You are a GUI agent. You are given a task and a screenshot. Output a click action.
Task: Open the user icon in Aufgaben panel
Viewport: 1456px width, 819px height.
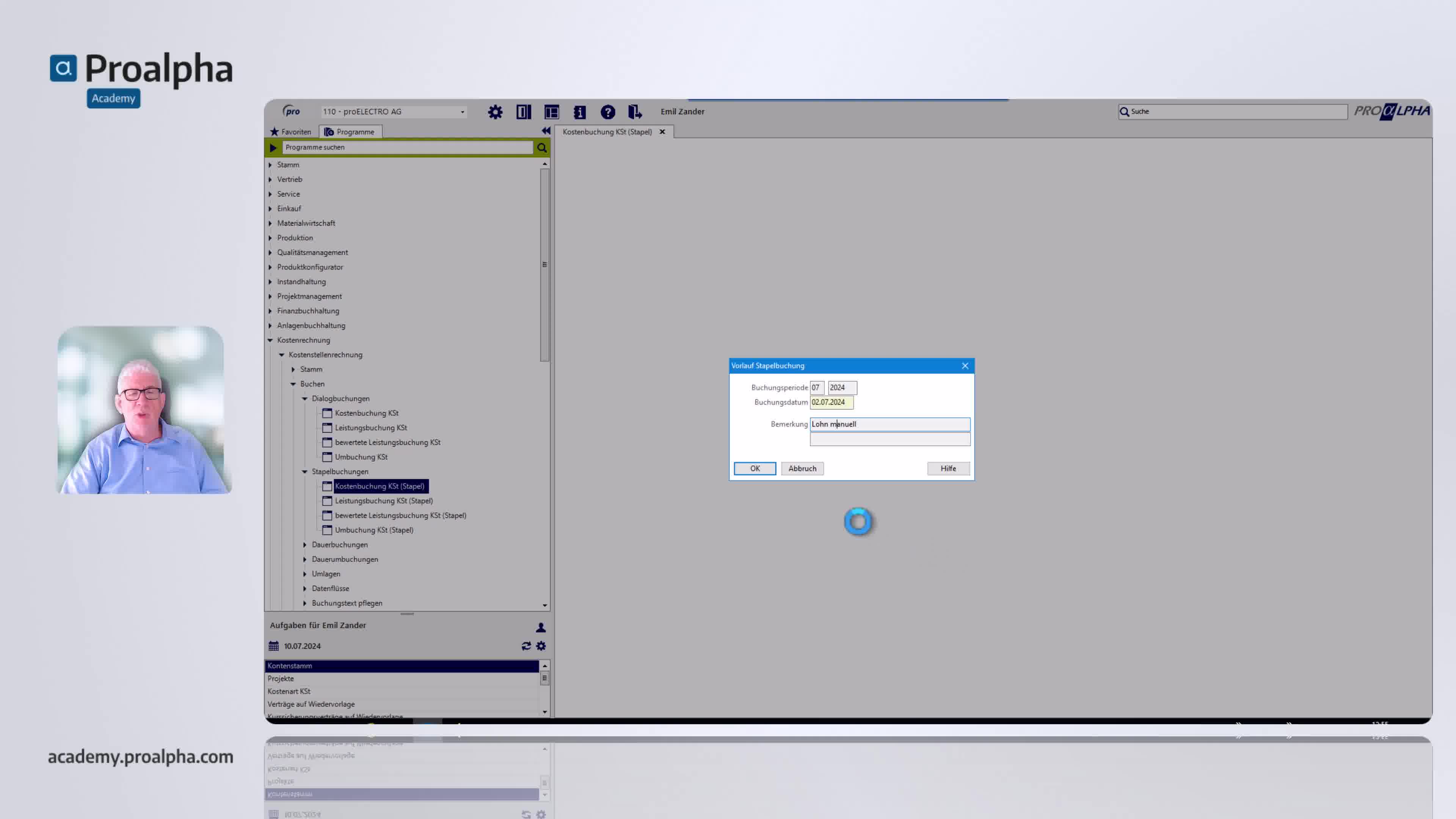(x=540, y=628)
